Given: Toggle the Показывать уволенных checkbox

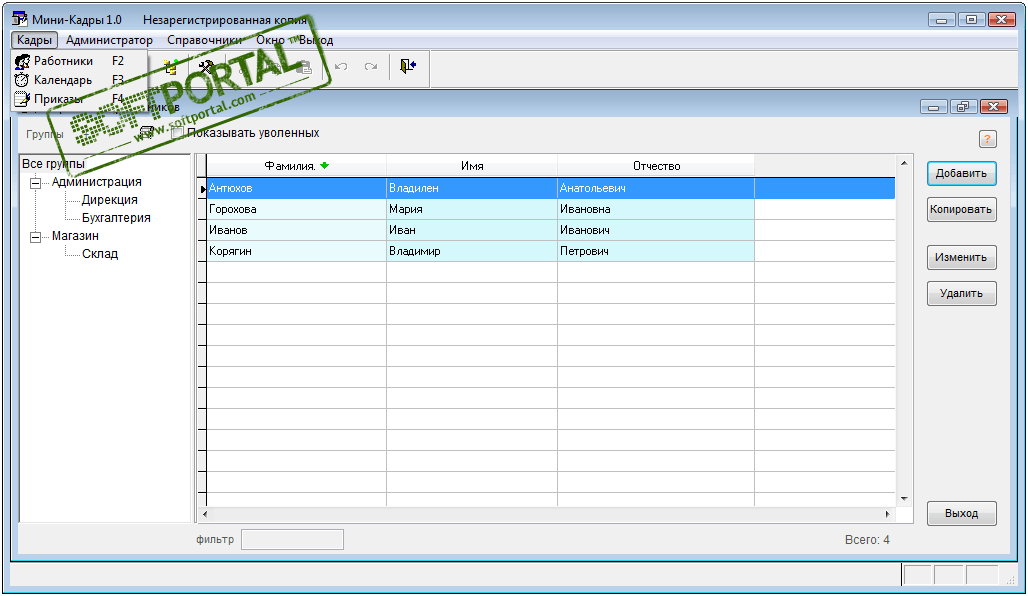Looking at the screenshot, I should click(176, 133).
